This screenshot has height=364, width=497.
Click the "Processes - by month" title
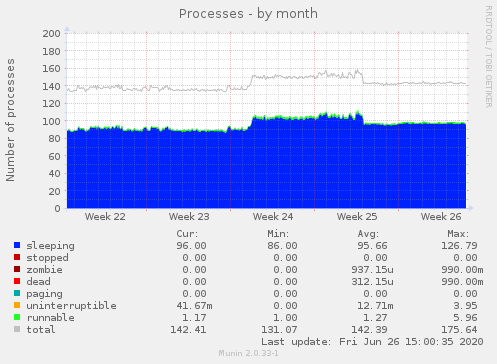[x=248, y=14]
